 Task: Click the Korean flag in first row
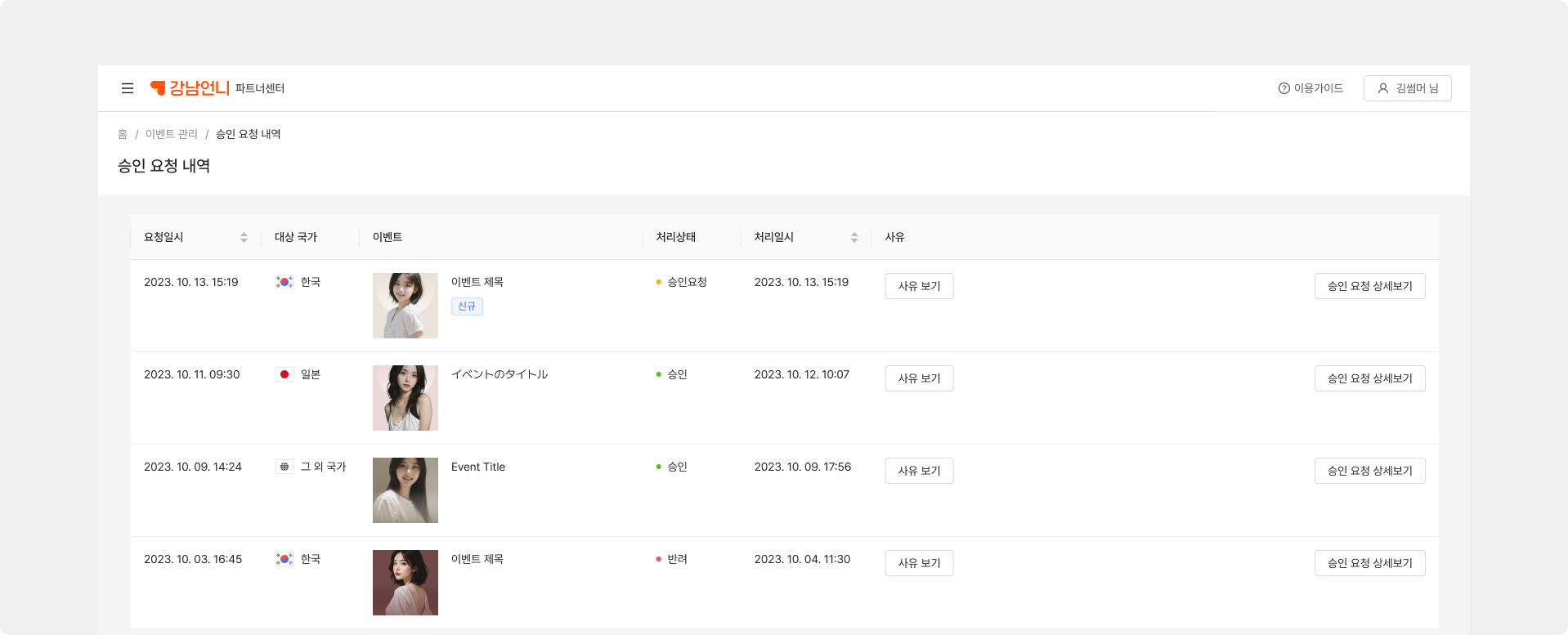point(284,282)
